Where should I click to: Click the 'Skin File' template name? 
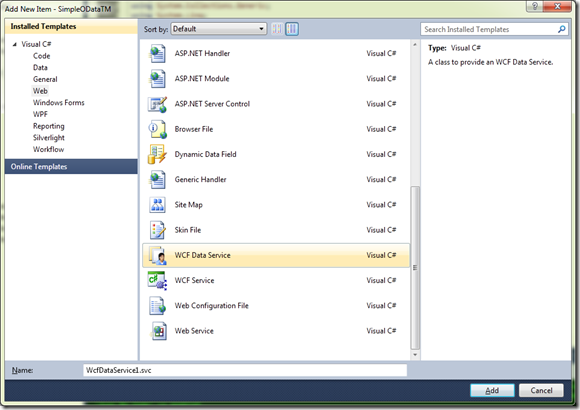click(x=188, y=230)
